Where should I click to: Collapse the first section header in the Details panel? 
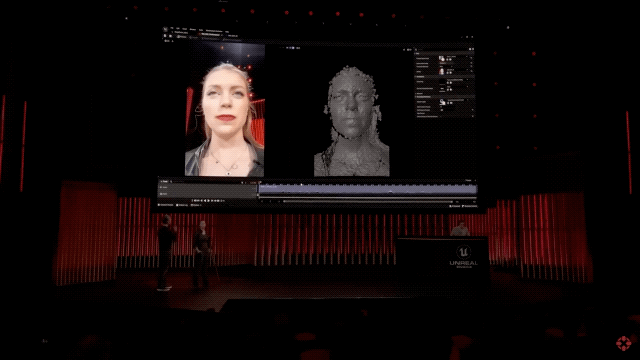[x=444, y=53]
